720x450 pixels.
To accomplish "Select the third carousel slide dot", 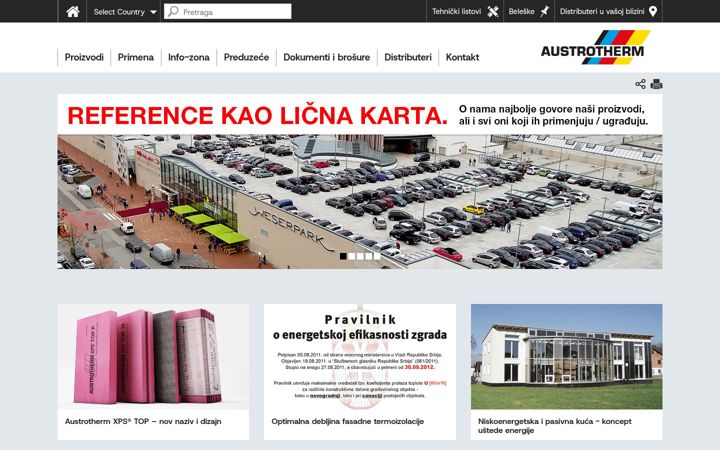I will coord(360,256).
